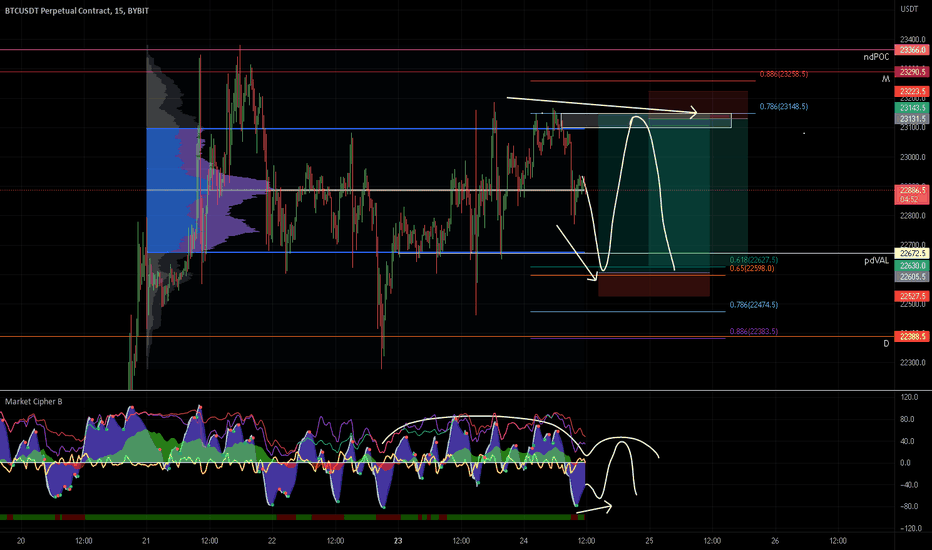Click the 23400.0 price axis value
The height and width of the screenshot is (550, 932).
[912, 39]
